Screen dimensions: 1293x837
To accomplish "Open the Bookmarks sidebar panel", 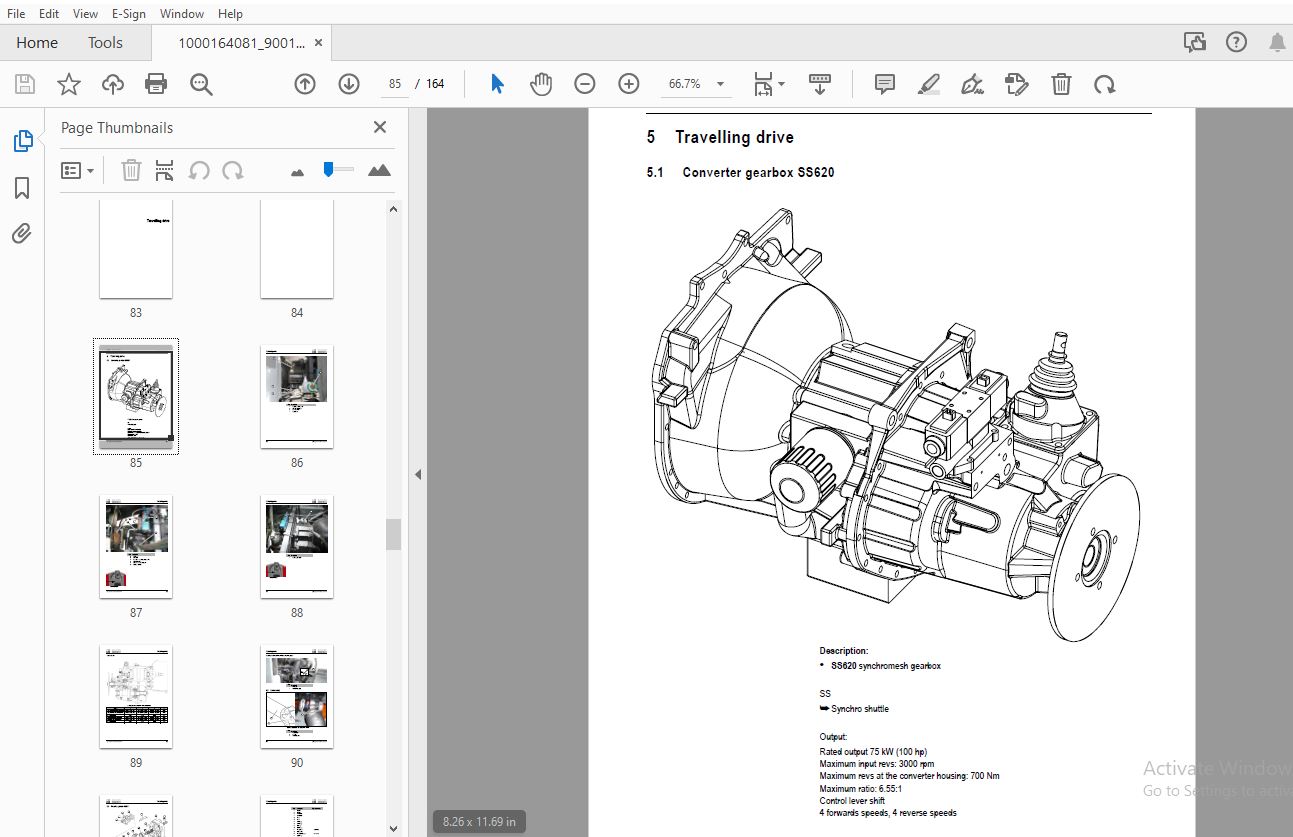I will click(x=22, y=188).
